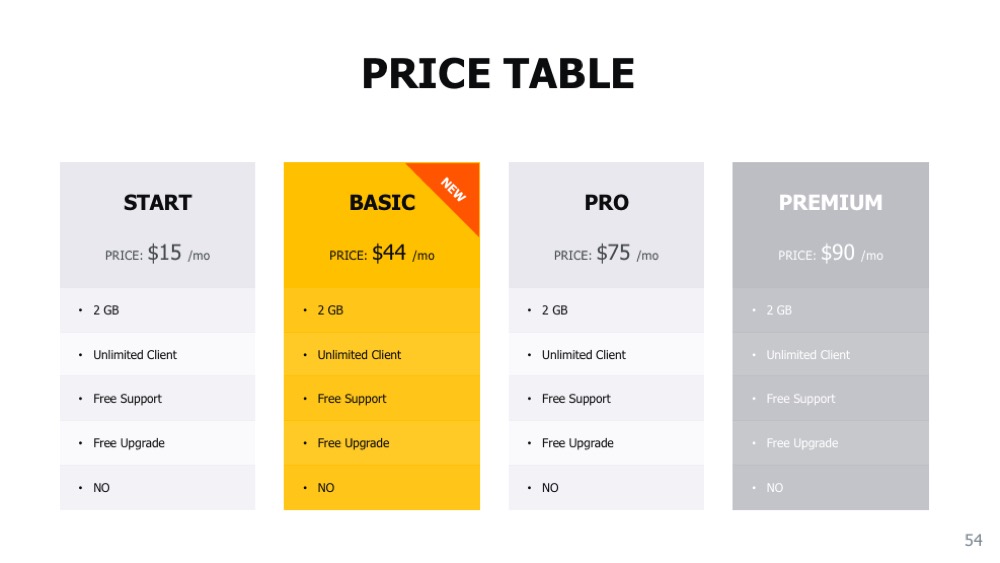Screen dimensions: 1000x563
Task: Select "Free Upgrade" in the PREMIUM column
Action: point(802,443)
